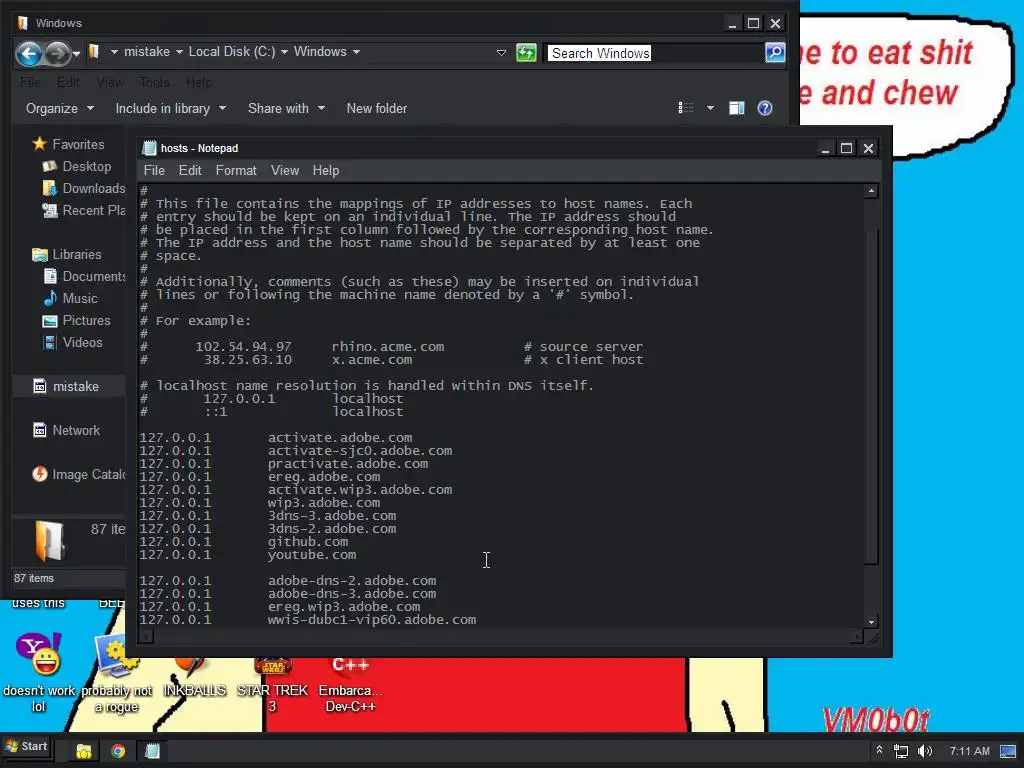Viewport: 1024px width, 768px height.
Task: Open the Organize dropdown menu
Action: (x=59, y=108)
